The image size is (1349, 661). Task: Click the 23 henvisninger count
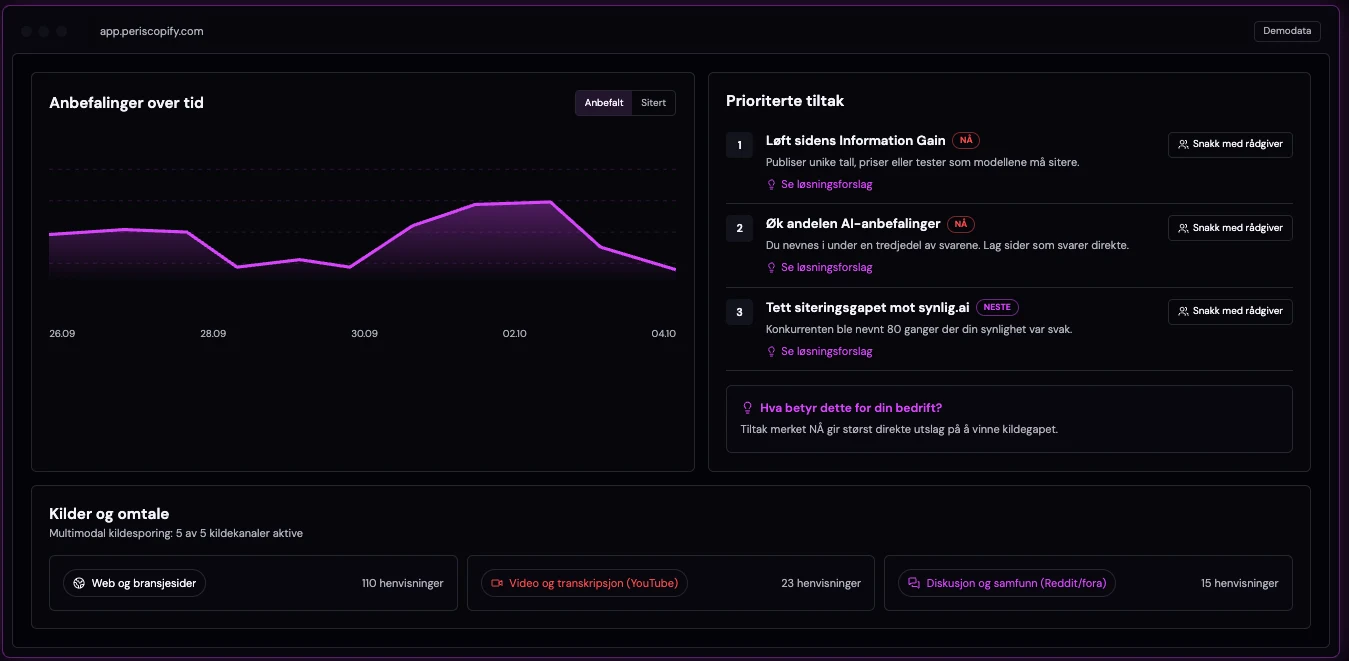point(821,583)
